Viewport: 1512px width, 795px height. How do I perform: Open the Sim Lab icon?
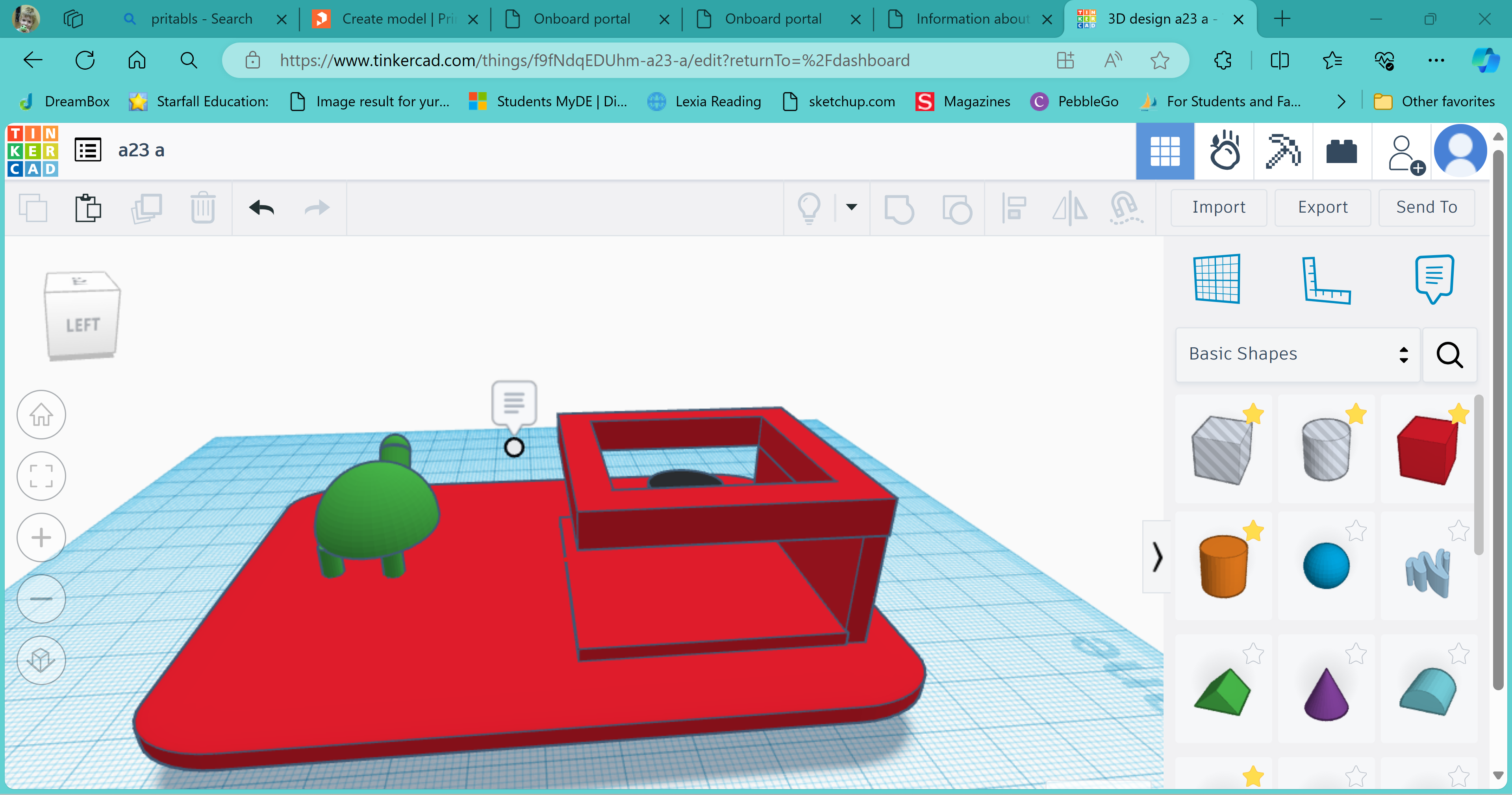(x=1225, y=152)
